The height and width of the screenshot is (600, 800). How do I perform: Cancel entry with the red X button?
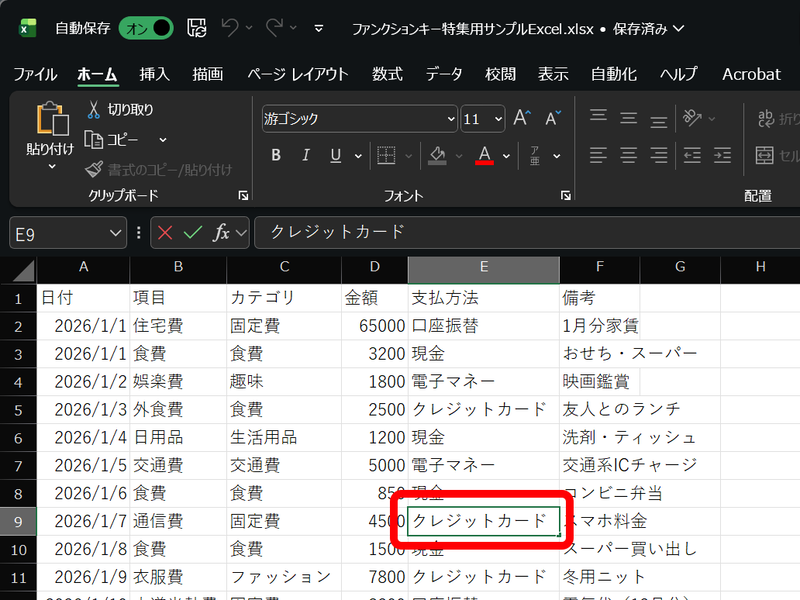pos(167,232)
